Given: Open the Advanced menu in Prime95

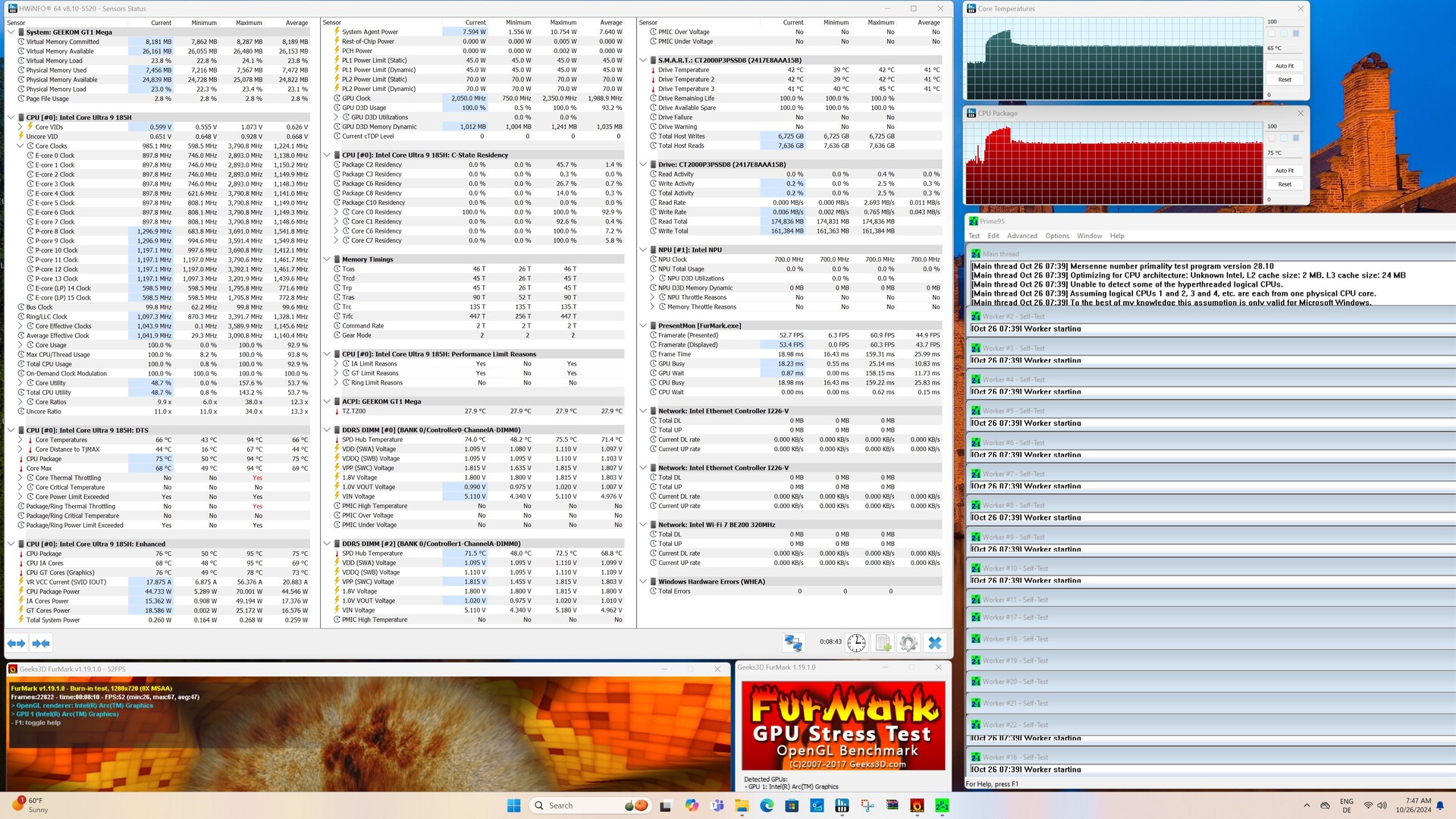Looking at the screenshot, I should 1022,236.
